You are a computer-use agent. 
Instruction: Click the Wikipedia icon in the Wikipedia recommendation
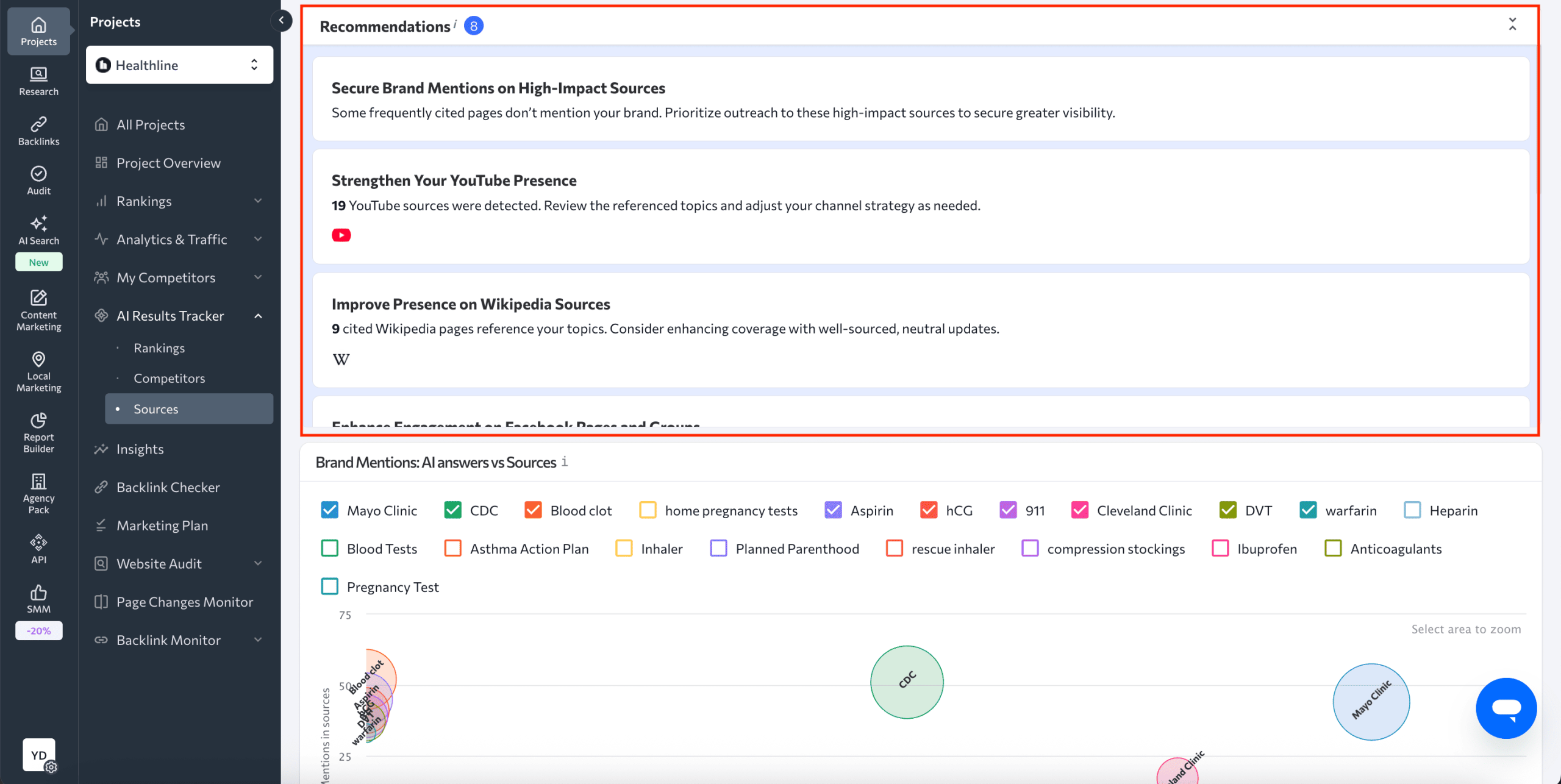[341, 359]
